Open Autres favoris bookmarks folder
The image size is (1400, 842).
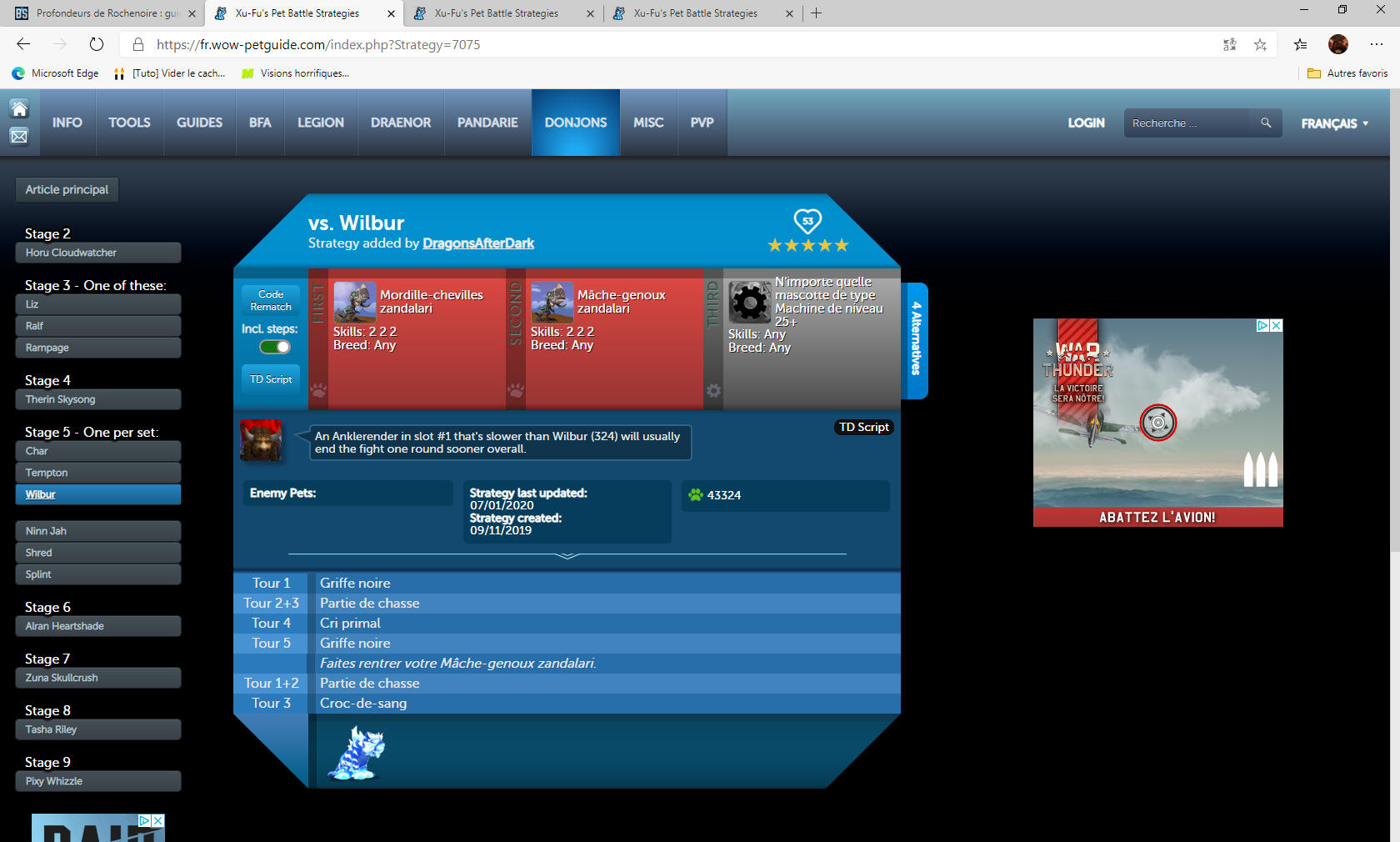pyautogui.click(x=1347, y=73)
